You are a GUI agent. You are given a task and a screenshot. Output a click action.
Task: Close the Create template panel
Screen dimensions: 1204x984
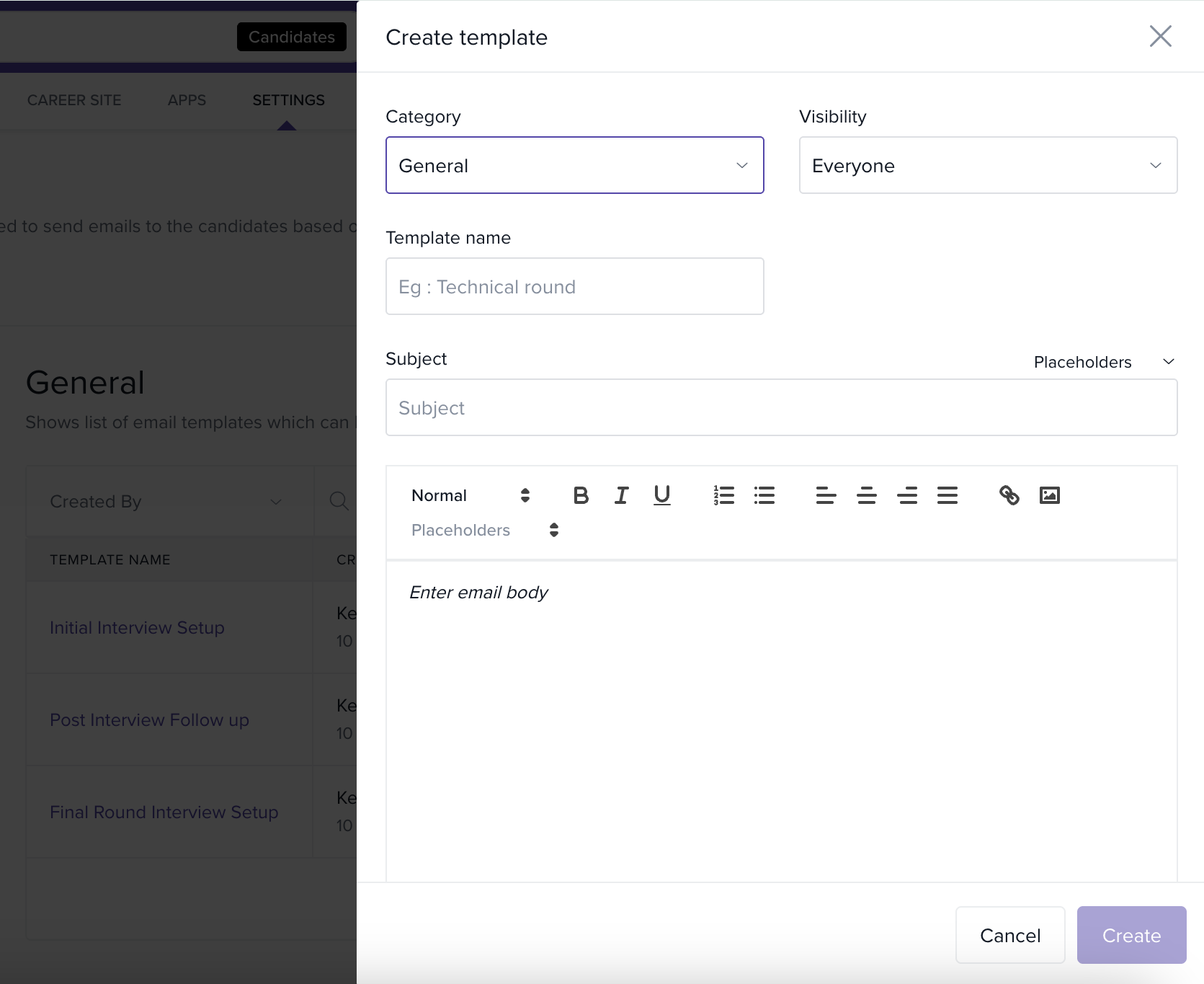pyautogui.click(x=1160, y=36)
